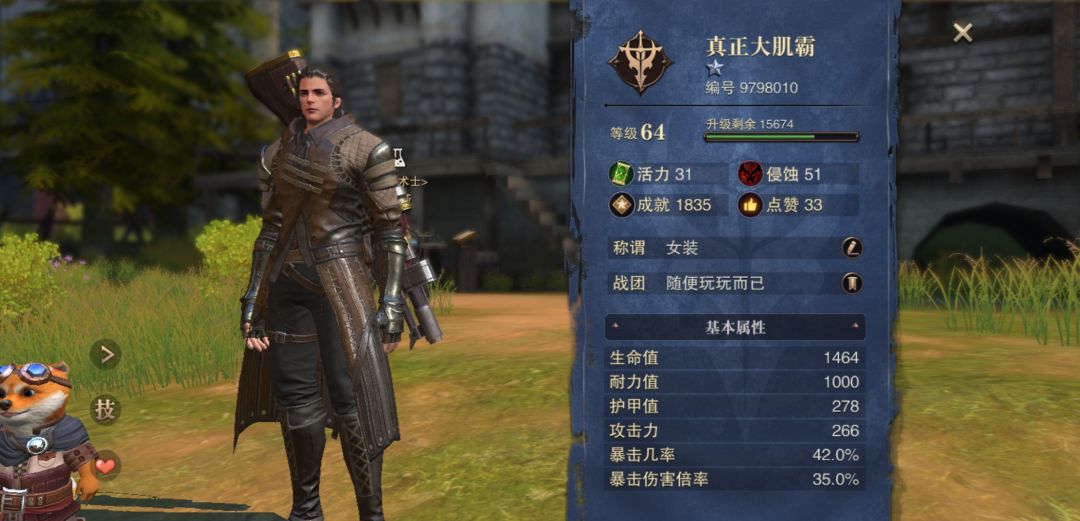
Task: Collapse the 基本属性 section header
Action: (735, 327)
